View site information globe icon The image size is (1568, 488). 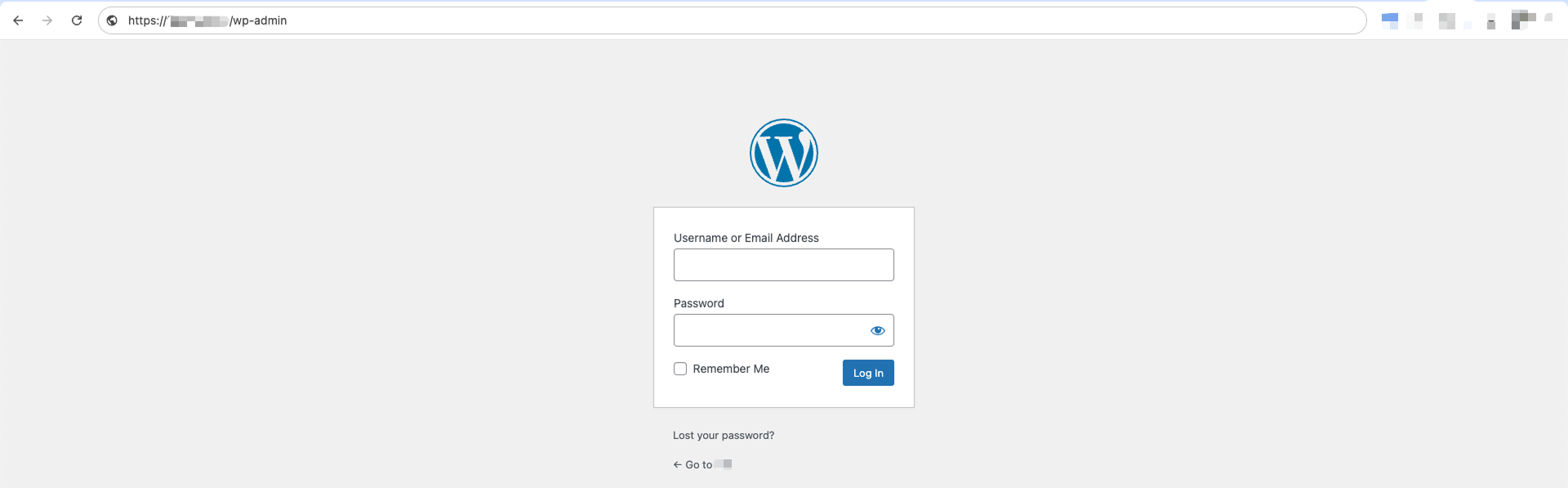click(112, 20)
